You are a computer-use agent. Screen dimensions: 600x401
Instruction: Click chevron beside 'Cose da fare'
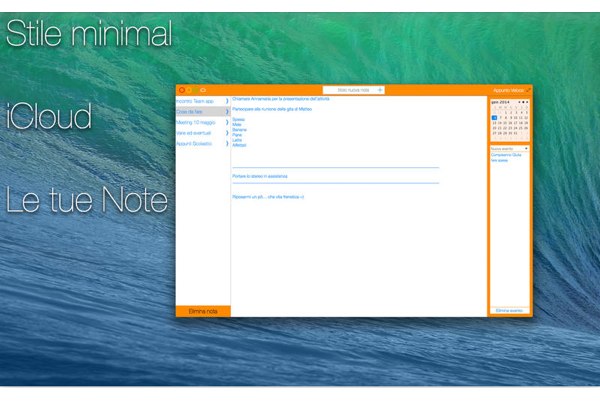point(227,112)
